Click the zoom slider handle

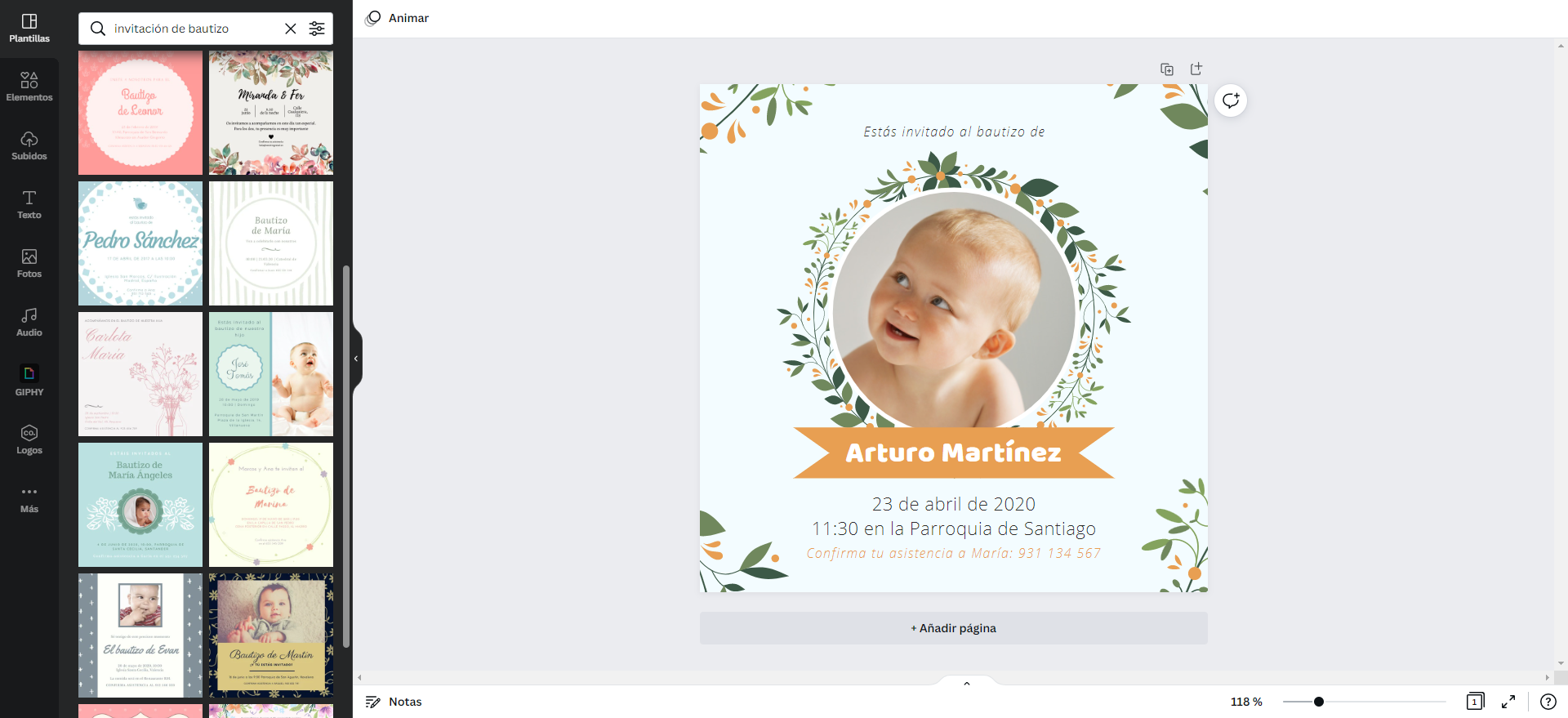pos(1318,702)
